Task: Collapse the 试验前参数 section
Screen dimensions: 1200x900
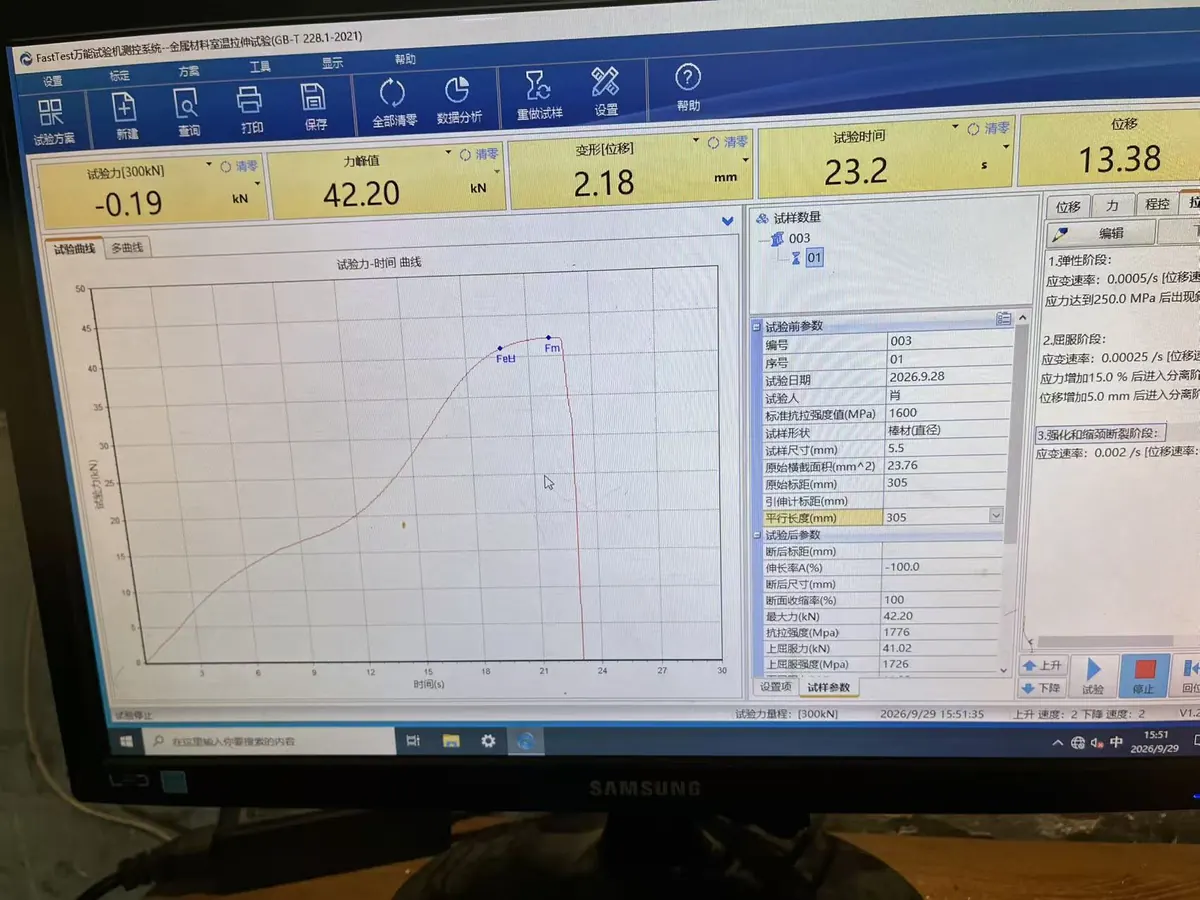Action: (x=756, y=326)
